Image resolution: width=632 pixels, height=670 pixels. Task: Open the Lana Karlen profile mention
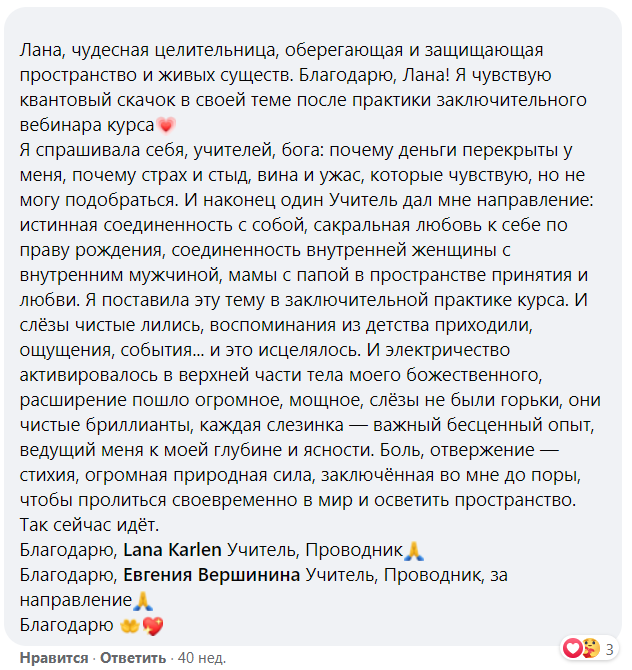[x=172, y=550]
